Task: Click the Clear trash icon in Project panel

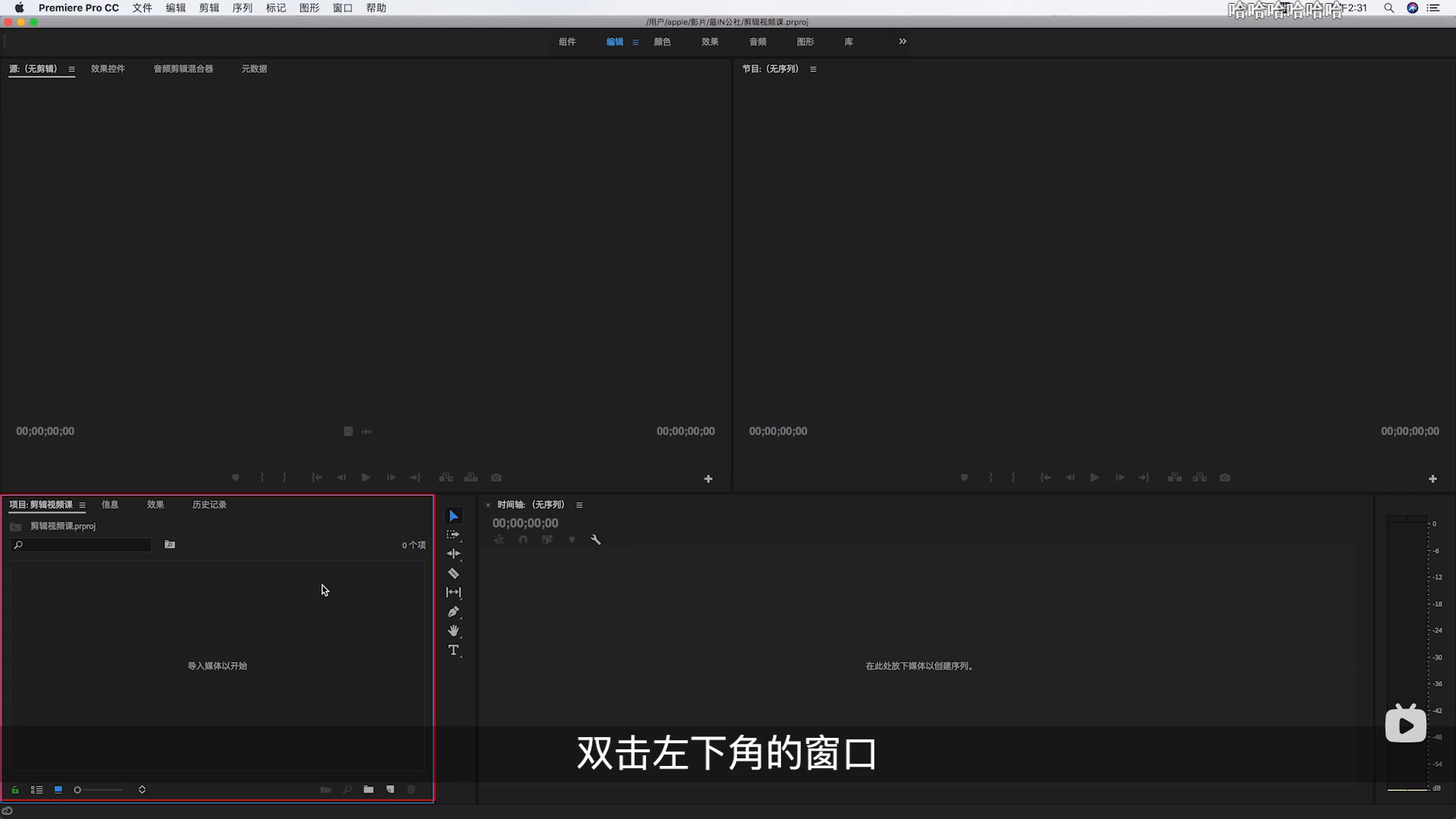Action: (x=412, y=789)
